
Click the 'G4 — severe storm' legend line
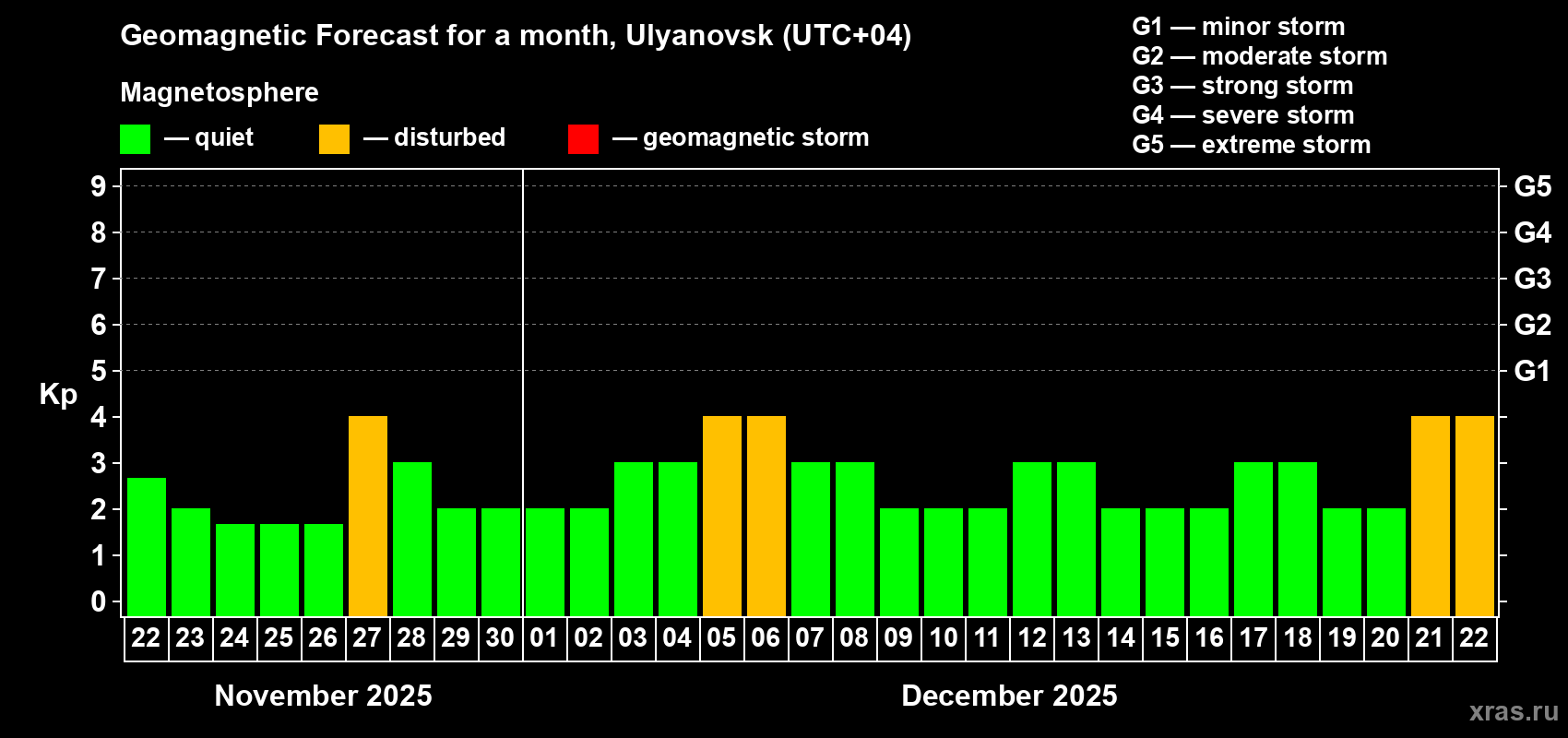pyautogui.click(x=1243, y=115)
